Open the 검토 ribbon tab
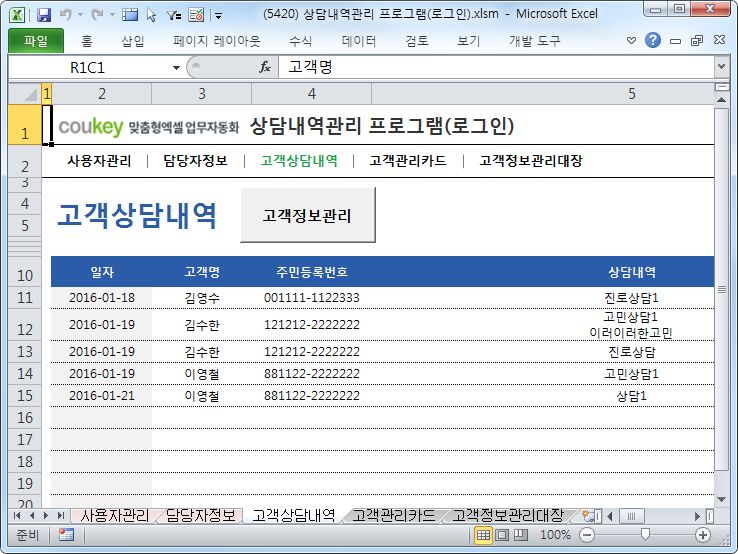The width and height of the screenshot is (738, 554). click(x=417, y=41)
